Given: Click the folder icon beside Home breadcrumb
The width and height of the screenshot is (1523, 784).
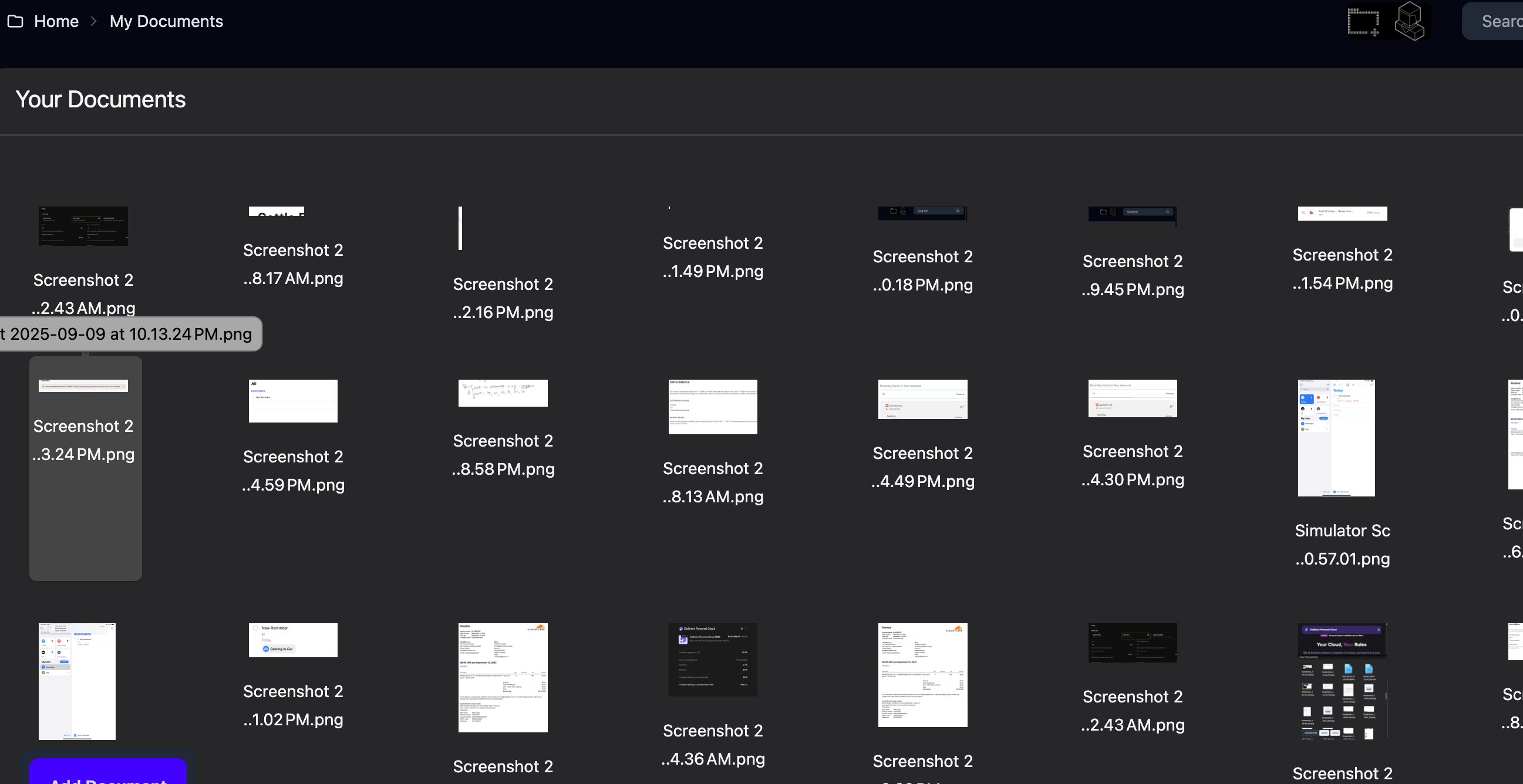Looking at the screenshot, I should point(16,21).
